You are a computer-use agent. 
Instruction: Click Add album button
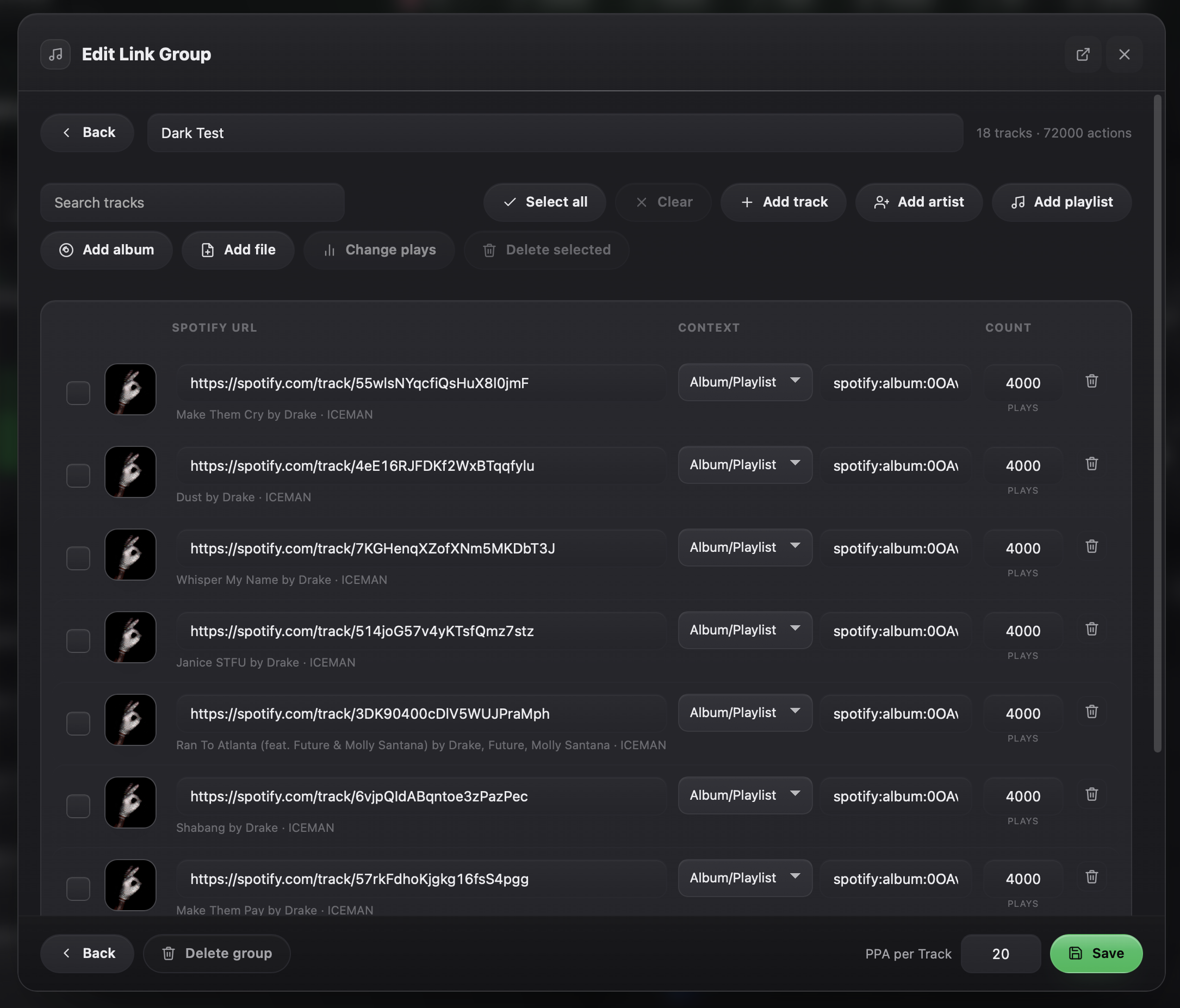(107, 250)
